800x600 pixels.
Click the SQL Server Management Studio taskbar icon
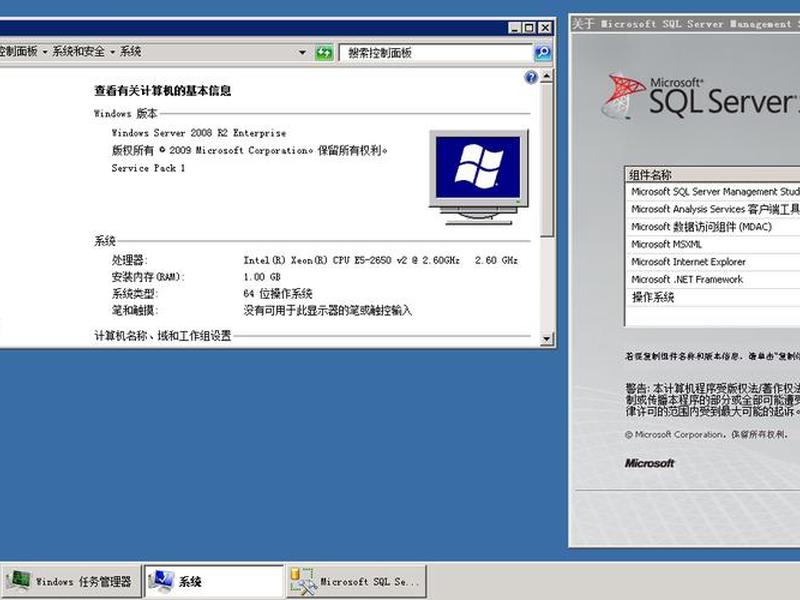click(304, 581)
